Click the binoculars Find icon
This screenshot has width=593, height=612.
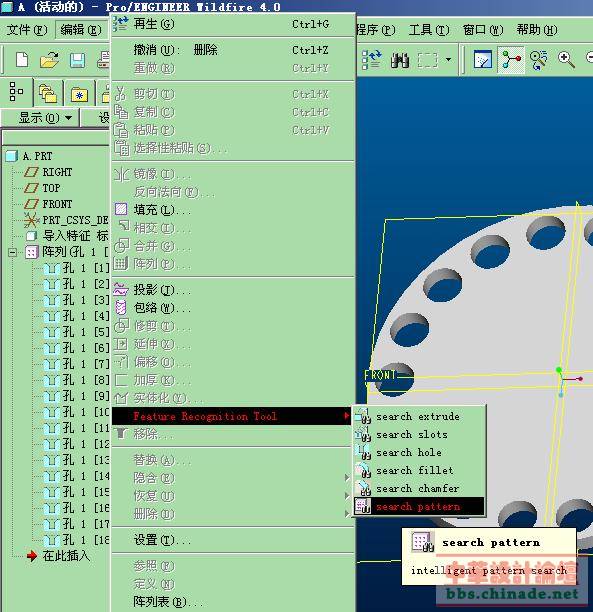click(400, 60)
